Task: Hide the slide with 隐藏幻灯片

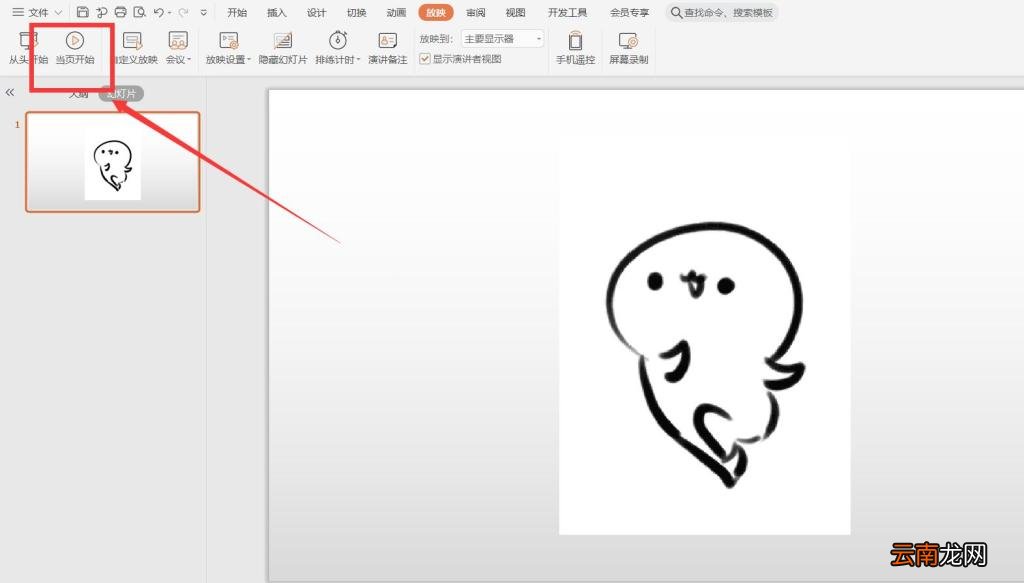Action: 283,48
